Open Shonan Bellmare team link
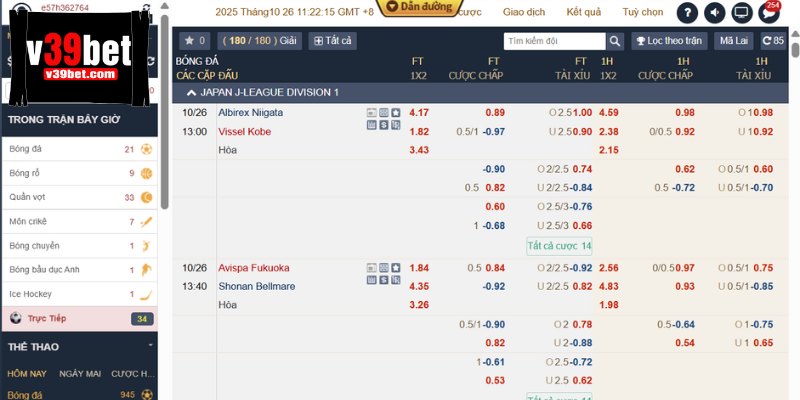The image size is (800, 400). tap(257, 286)
